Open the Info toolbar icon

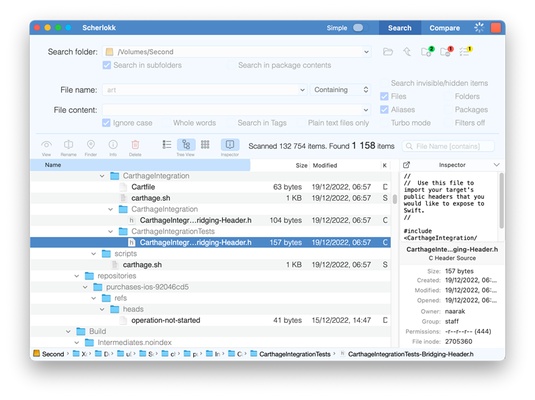click(x=113, y=145)
